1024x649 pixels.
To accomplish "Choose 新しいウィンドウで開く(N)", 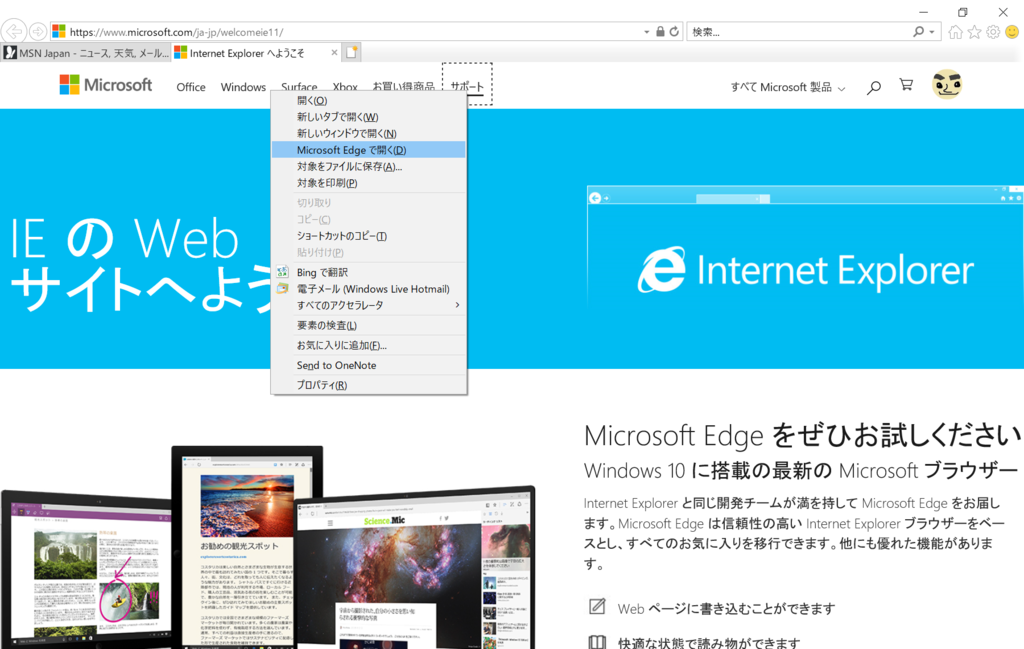I will [369, 133].
